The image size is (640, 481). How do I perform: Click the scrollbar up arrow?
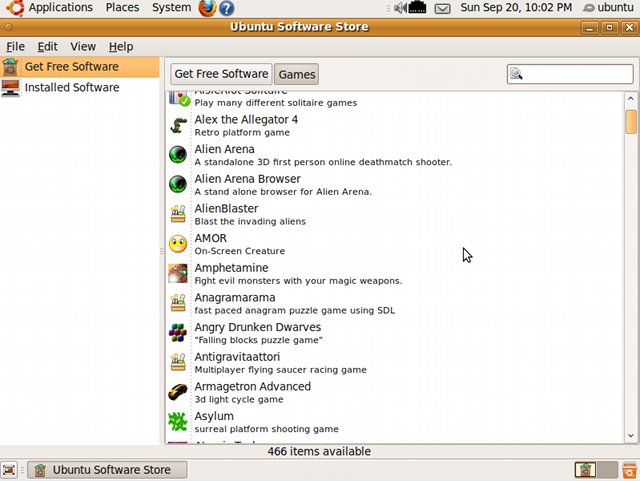click(x=631, y=98)
